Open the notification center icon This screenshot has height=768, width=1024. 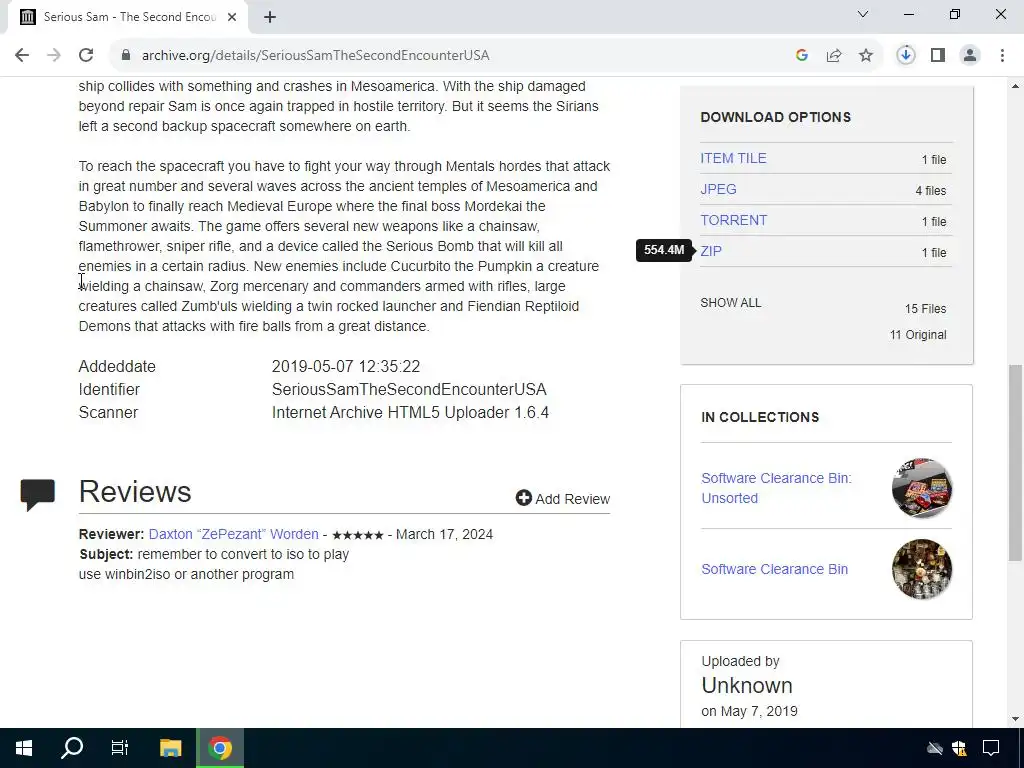(x=991, y=748)
